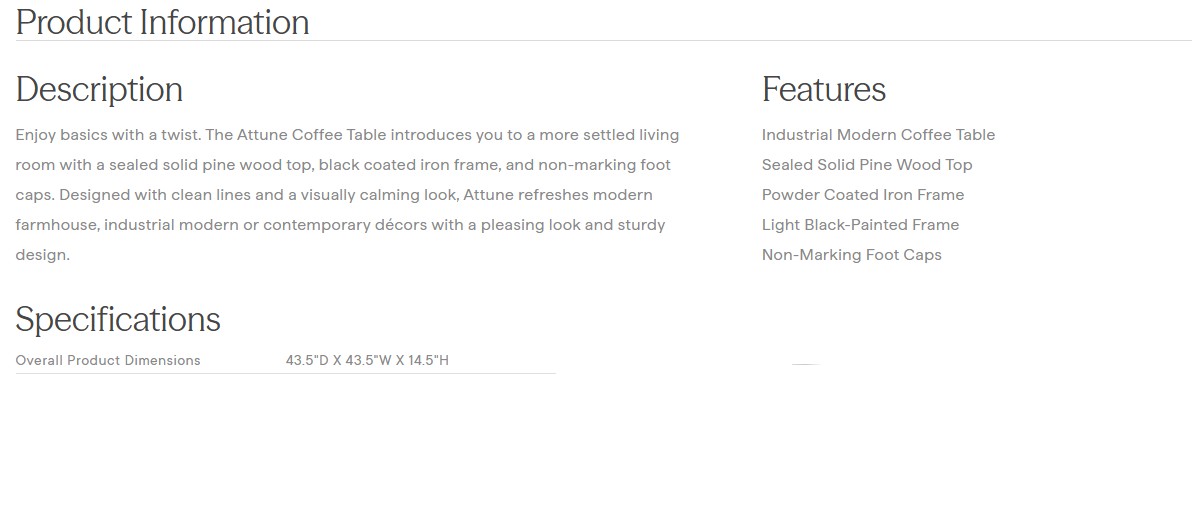The image size is (1192, 505).
Task: Click the 43.5"D X 43.5"W X 14.5"H value
Action: (367, 360)
